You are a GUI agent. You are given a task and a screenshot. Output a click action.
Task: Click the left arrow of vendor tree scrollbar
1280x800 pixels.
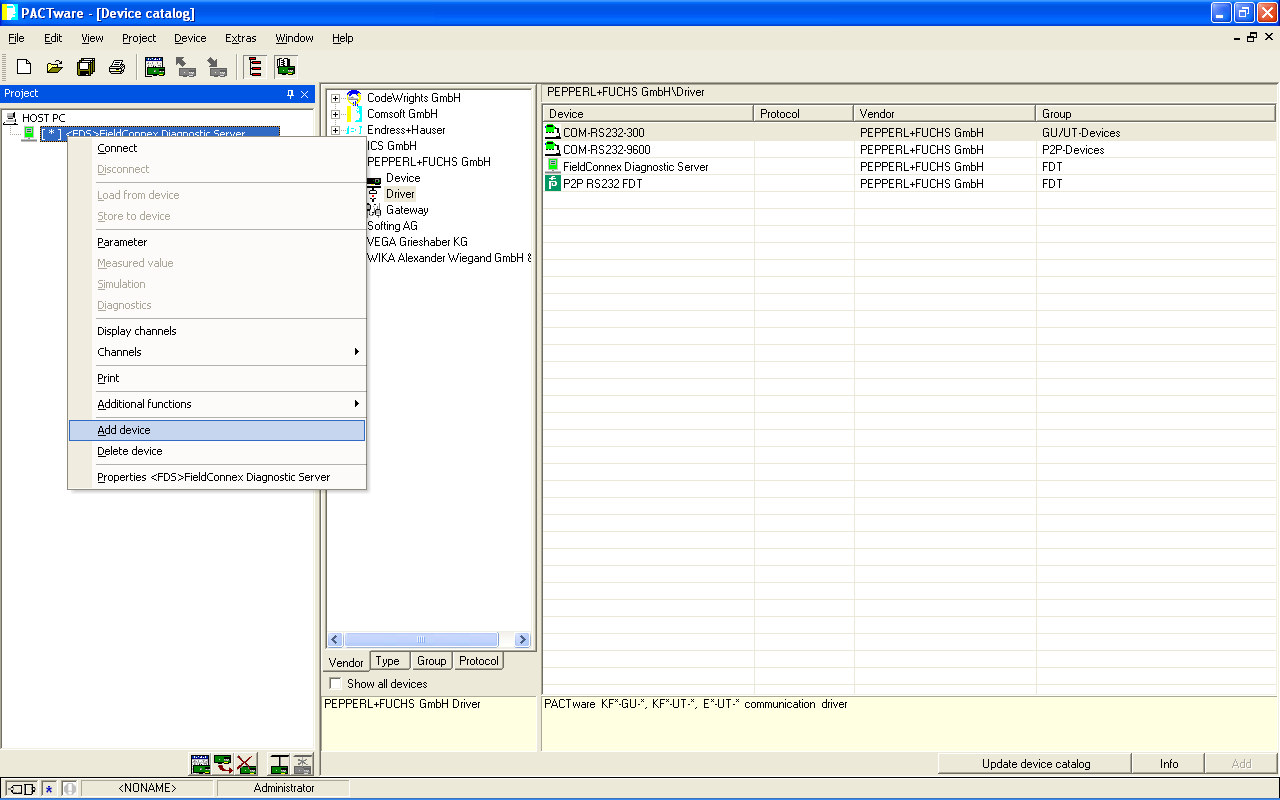(336, 640)
